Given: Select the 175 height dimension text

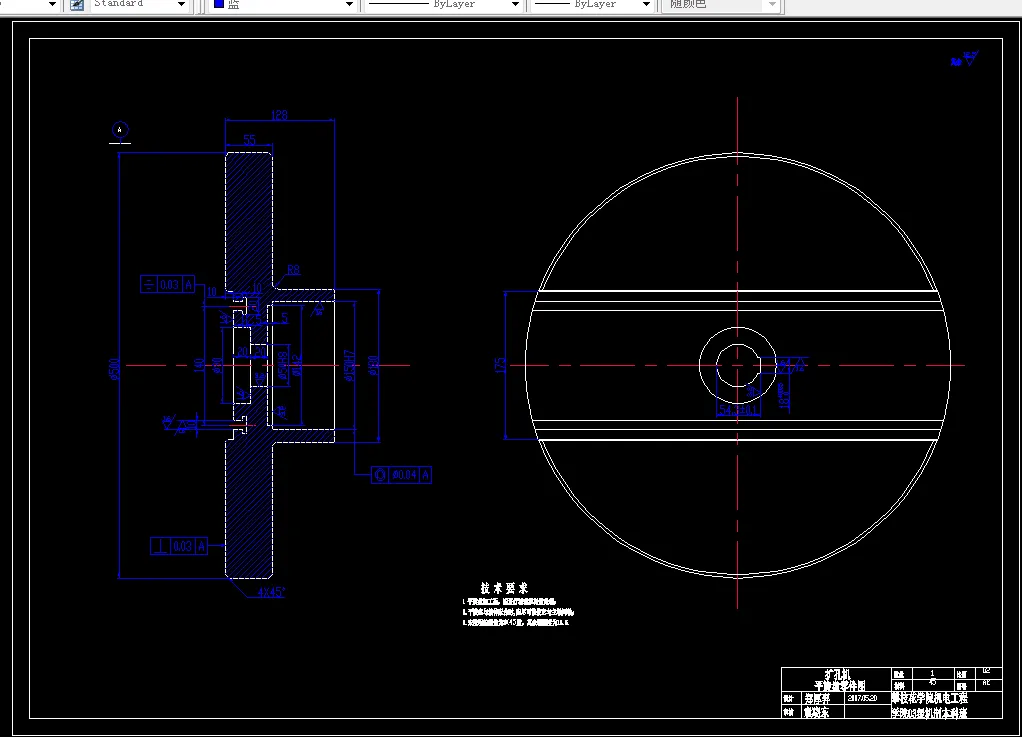Looking at the screenshot, I should click(500, 365).
